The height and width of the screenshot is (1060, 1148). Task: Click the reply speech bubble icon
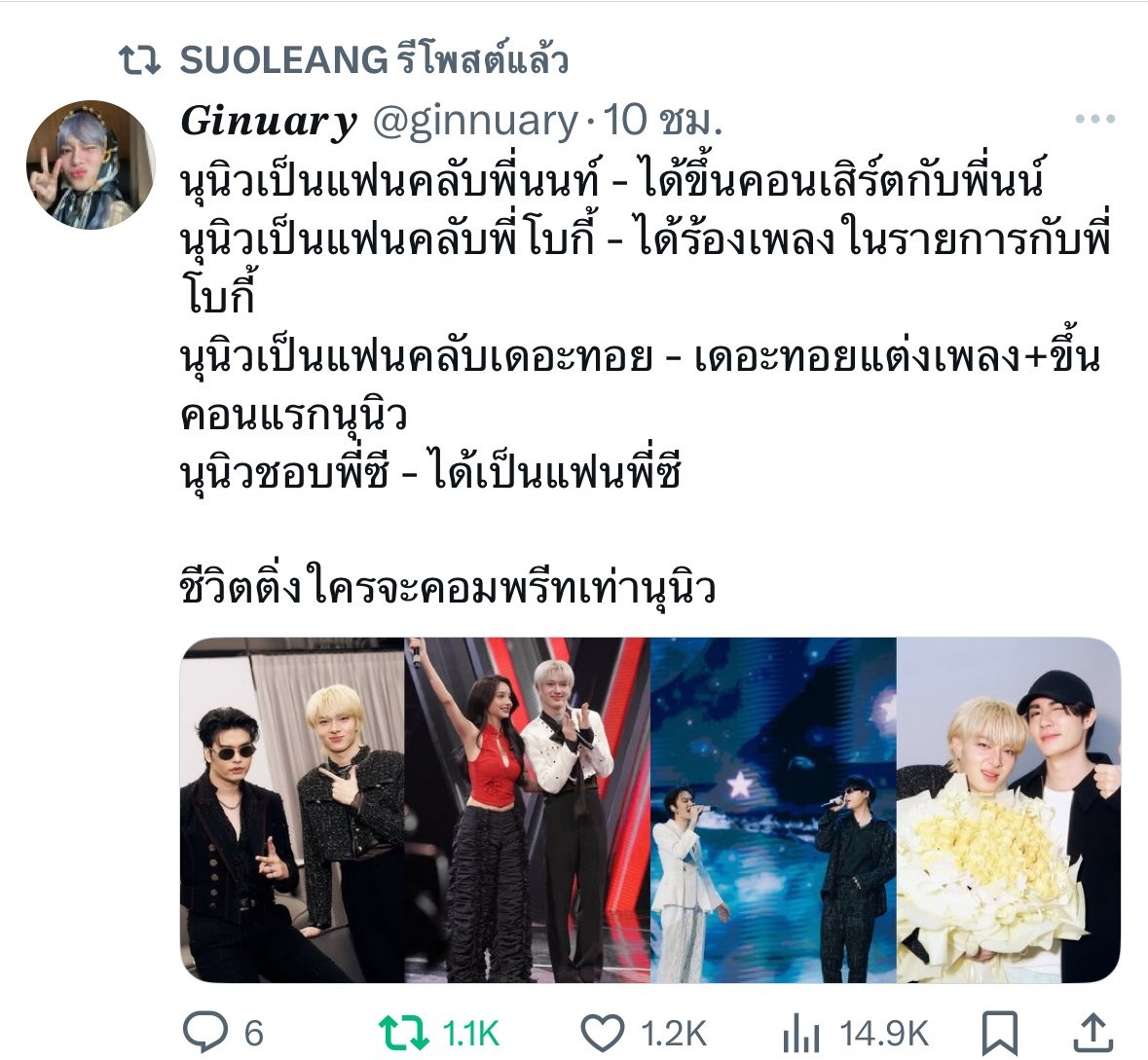[x=205, y=1033]
